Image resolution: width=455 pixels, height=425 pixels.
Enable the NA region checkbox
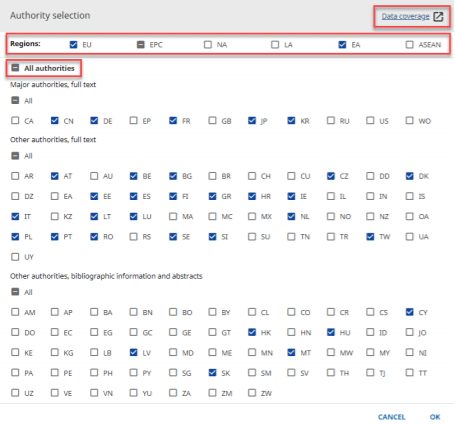click(x=208, y=44)
